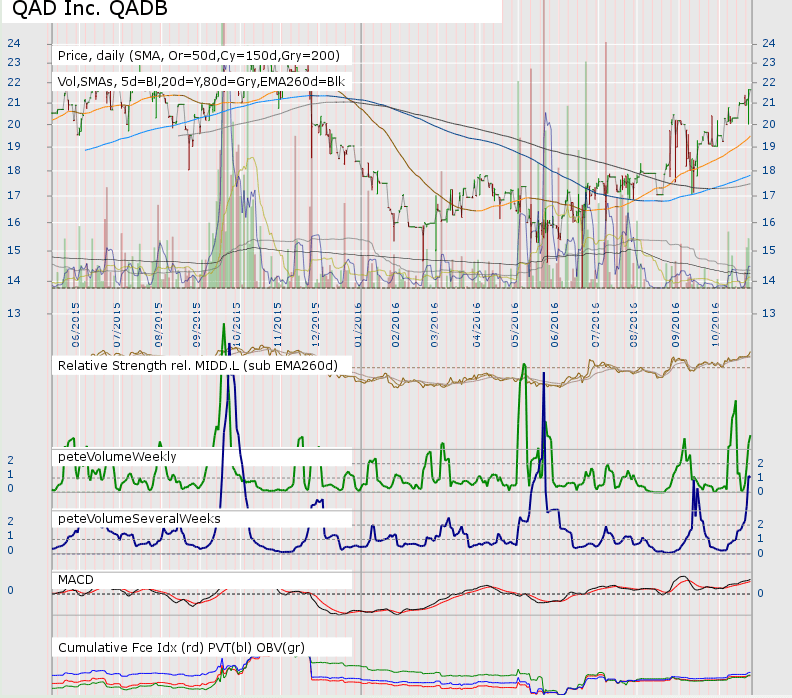
Task: Click the left price axis value 22
Action: 14,82
